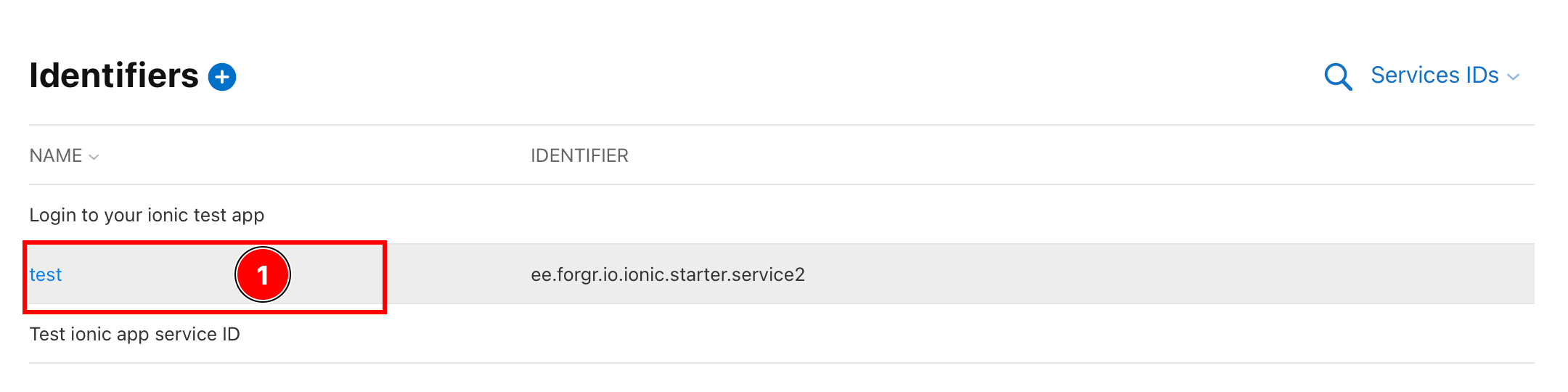The width and height of the screenshot is (1568, 392).
Task: Sort the list by the NAME header
Action: click(x=56, y=156)
